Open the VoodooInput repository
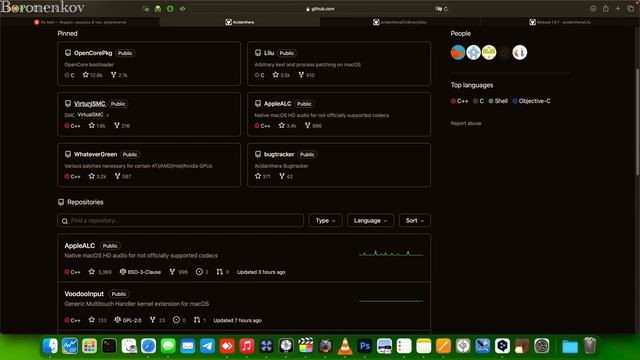Screen dimensions: 640x360 84,294
